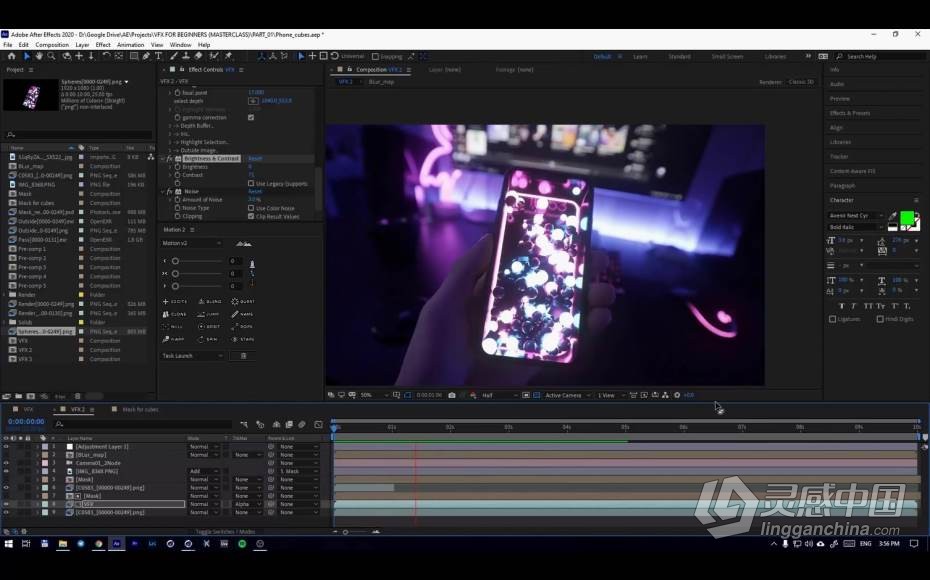Viewport: 930px width, 580px height.
Task: Switch to the Small Screen workspace
Action: (x=727, y=56)
